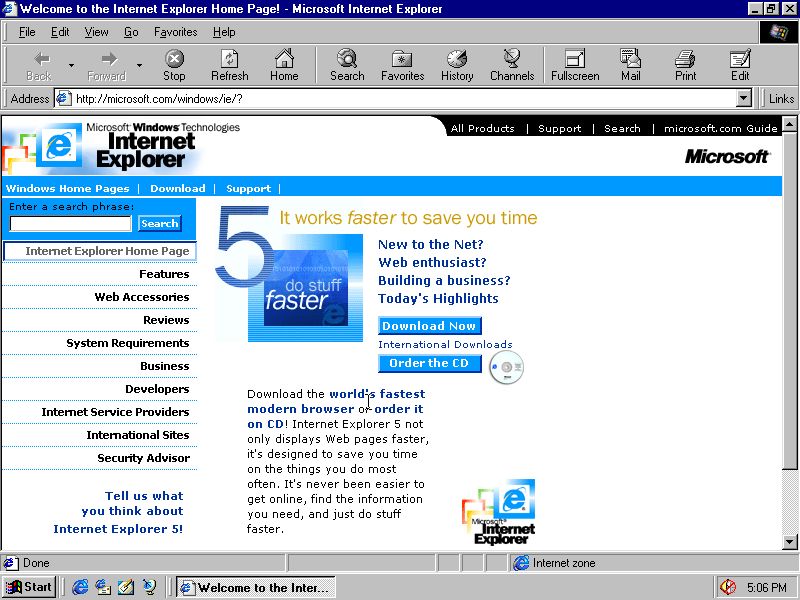Screen dimensions: 800x600
Task: Click the page icon in Address bar
Action: tap(63, 98)
